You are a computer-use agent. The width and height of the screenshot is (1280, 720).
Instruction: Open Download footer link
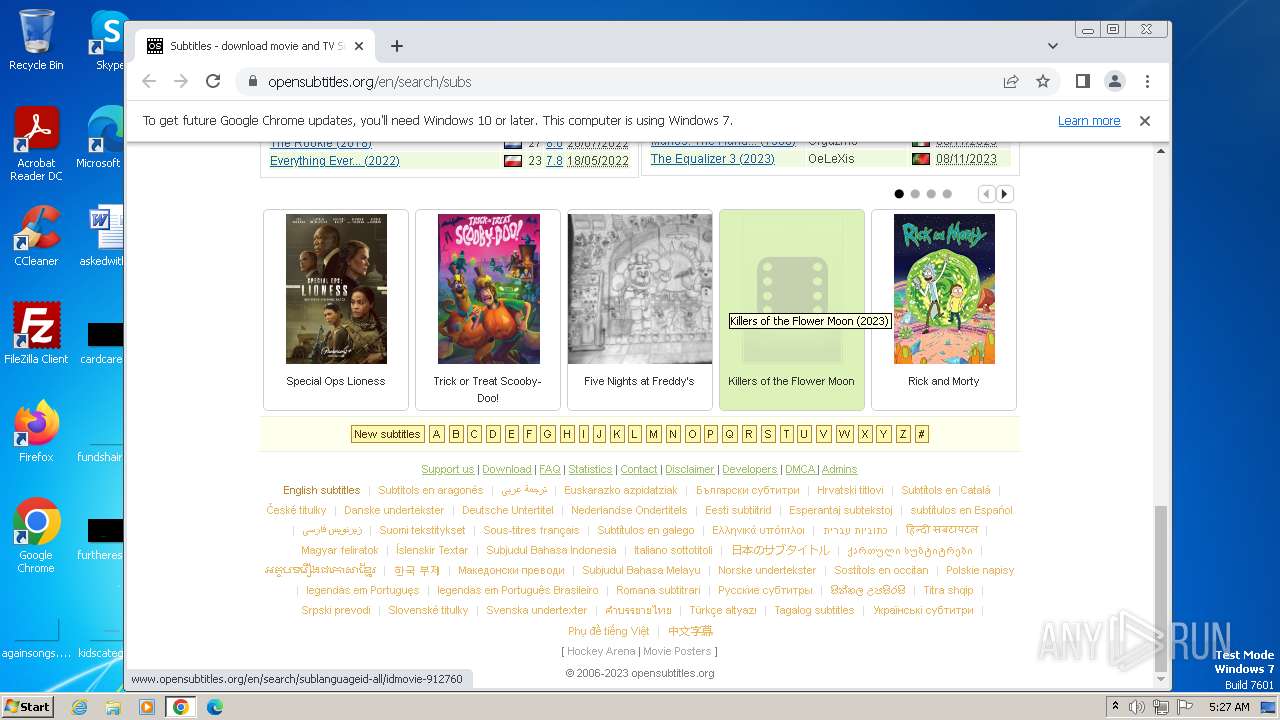click(x=507, y=469)
